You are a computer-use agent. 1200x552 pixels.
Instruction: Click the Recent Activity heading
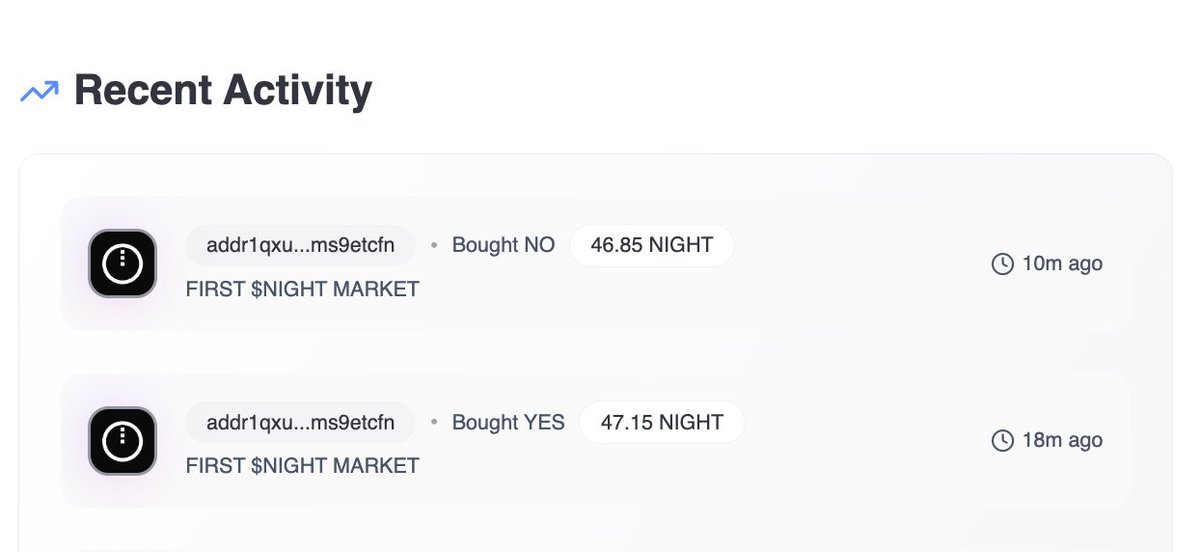click(x=222, y=90)
